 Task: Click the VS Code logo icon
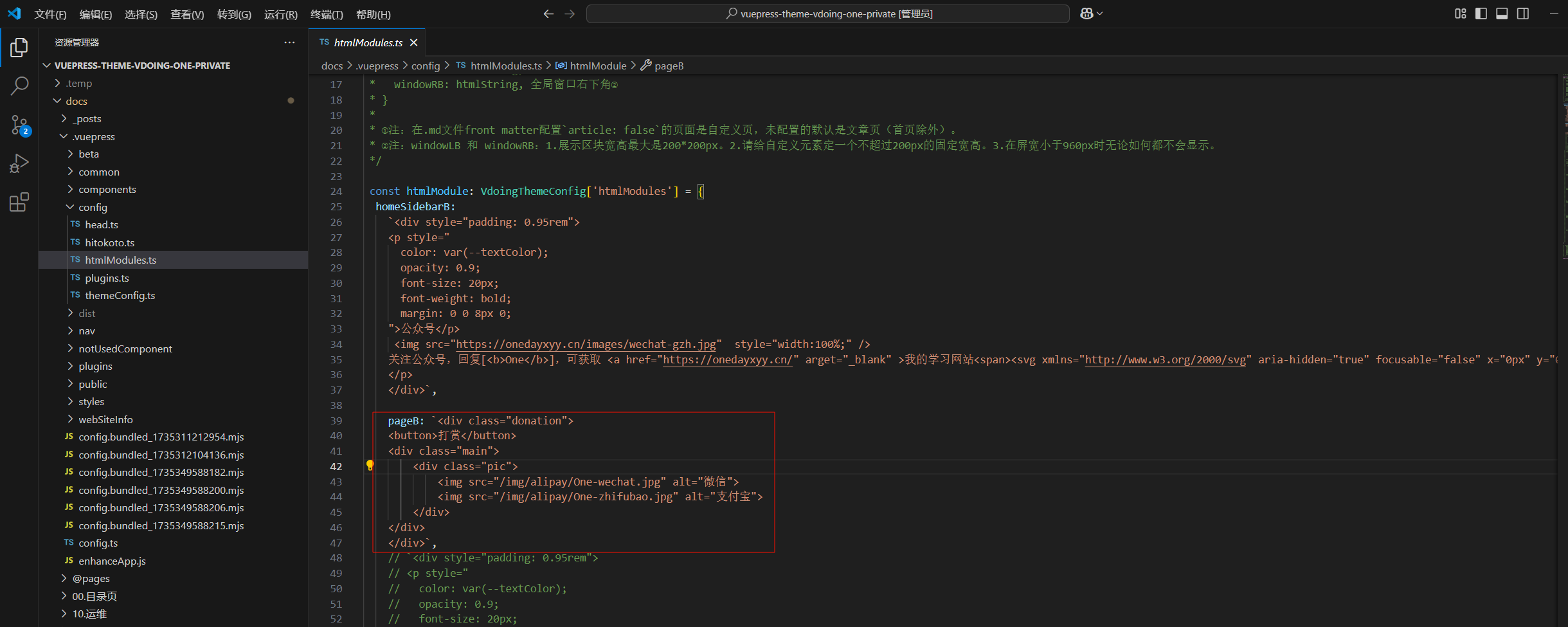pyautogui.click(x=14, y=14)
